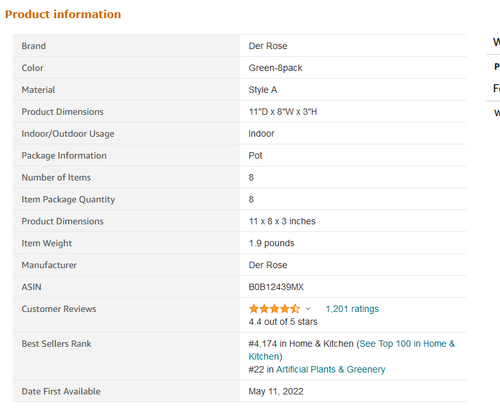Select the ASIN value B0B12439MX

(276, 287)
